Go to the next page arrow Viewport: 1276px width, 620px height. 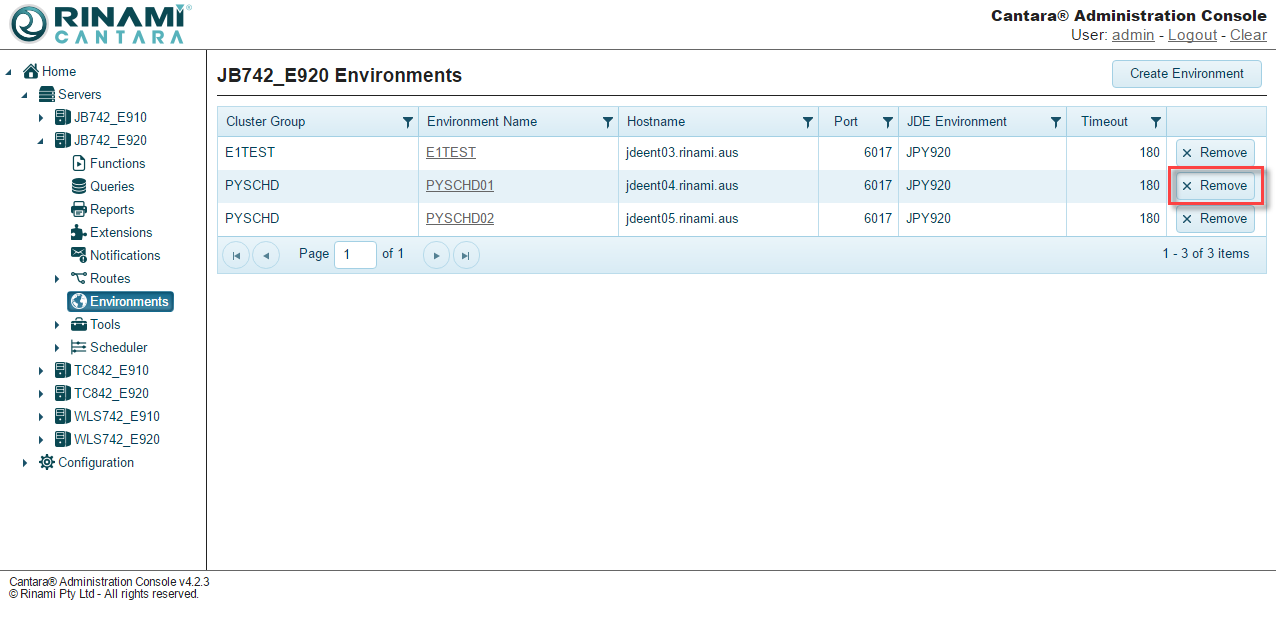pyautogui.click(x=436, y=255)
